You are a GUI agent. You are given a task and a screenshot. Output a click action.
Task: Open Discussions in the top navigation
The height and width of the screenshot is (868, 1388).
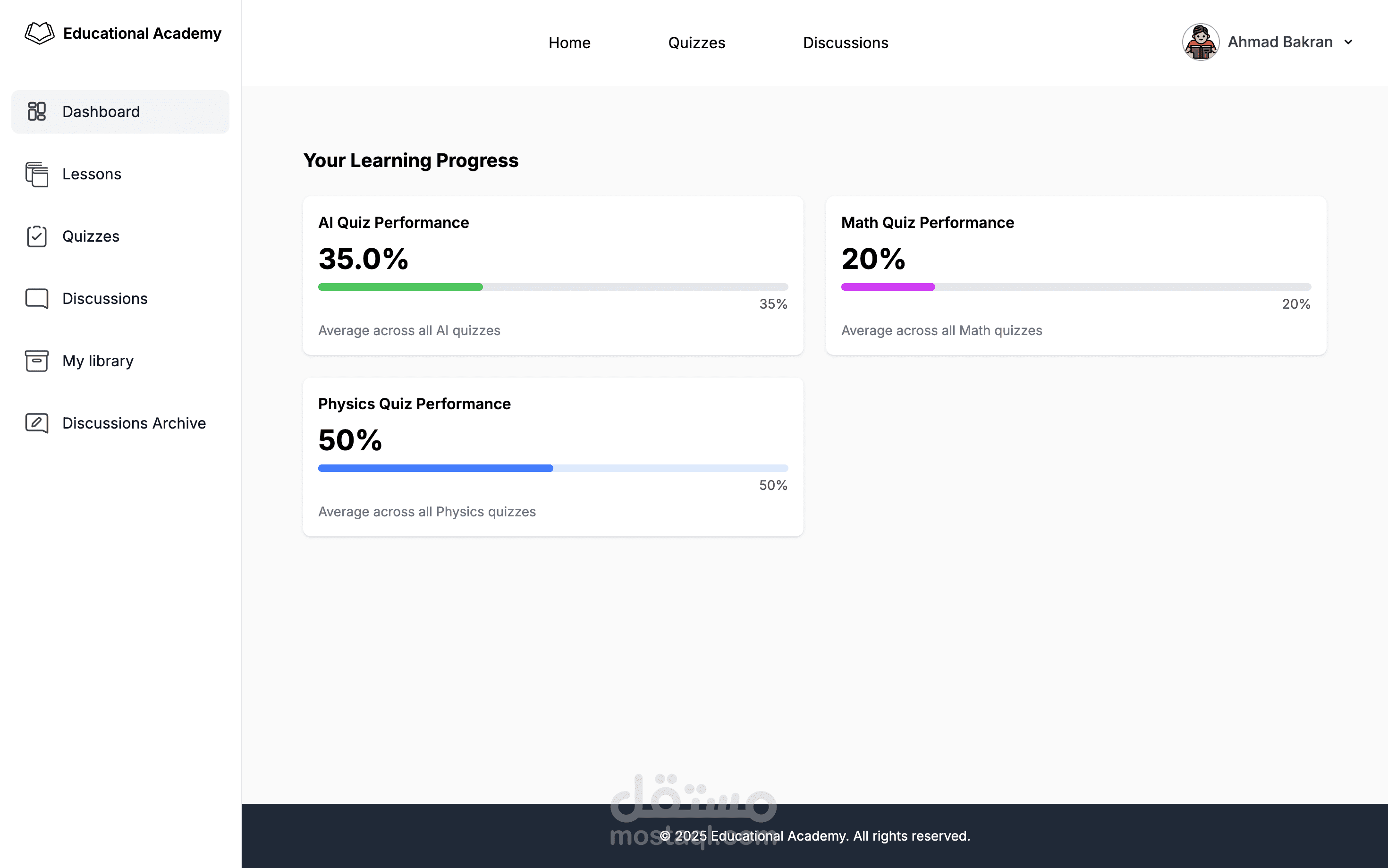coord(845,43)
